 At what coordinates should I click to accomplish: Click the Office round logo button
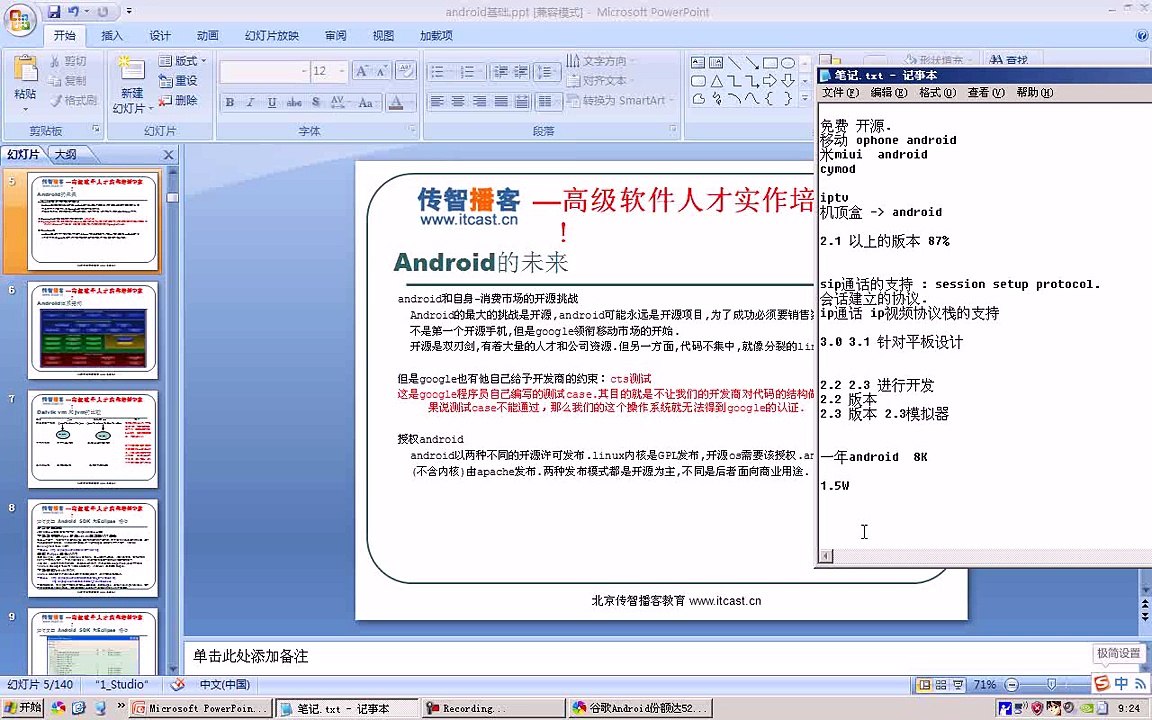(x=20, y=20)
